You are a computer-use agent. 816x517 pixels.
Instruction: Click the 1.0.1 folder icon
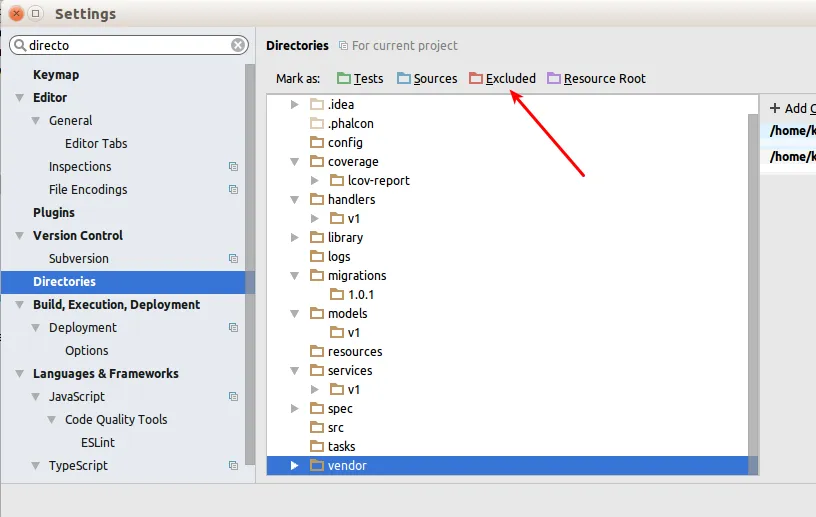point(337,294)
